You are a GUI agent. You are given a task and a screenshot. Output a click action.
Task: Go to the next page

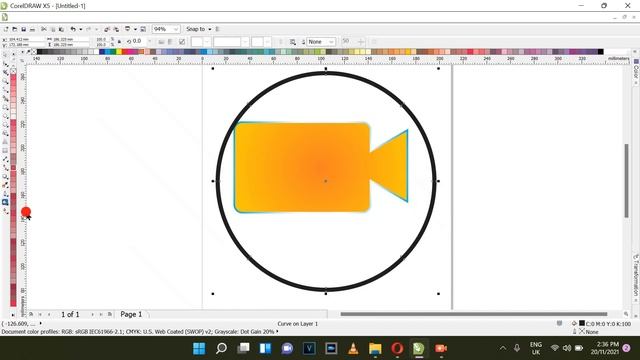click(93, 314)
